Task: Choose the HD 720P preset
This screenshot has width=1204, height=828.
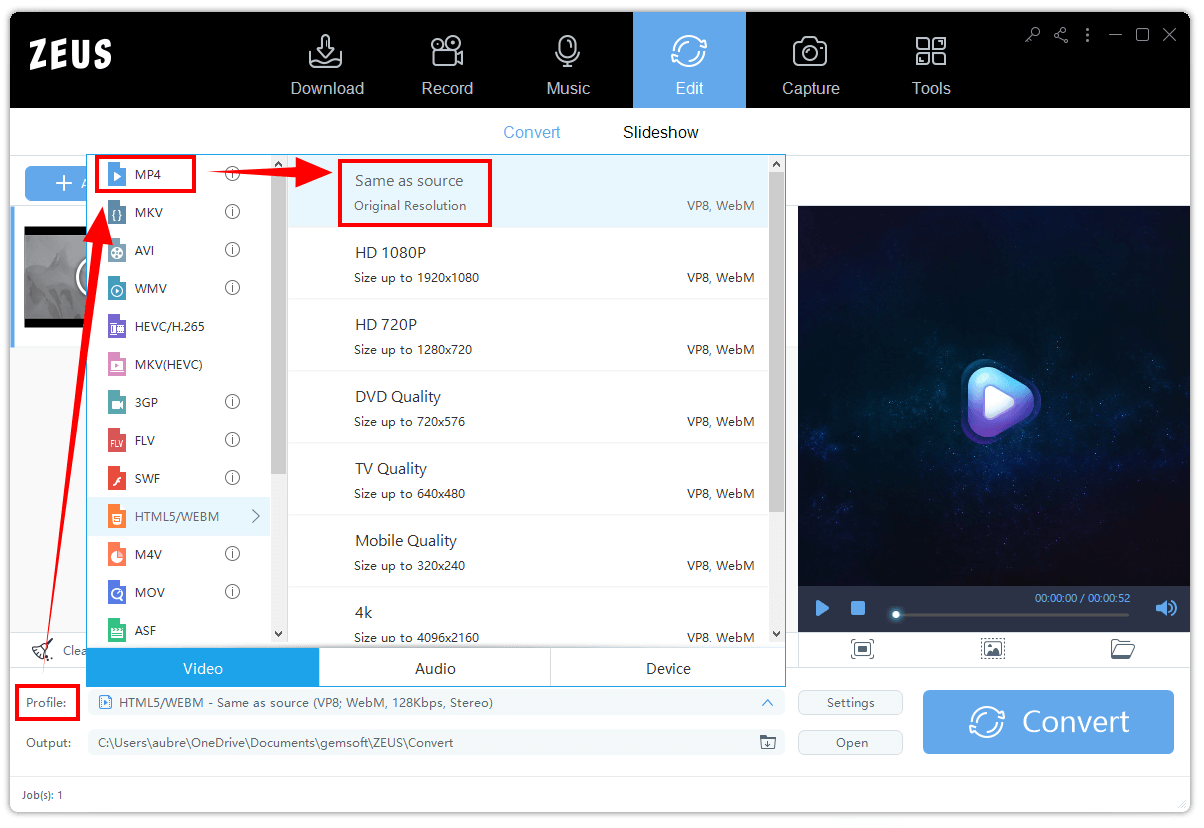Action: click(x=528, y=336)
